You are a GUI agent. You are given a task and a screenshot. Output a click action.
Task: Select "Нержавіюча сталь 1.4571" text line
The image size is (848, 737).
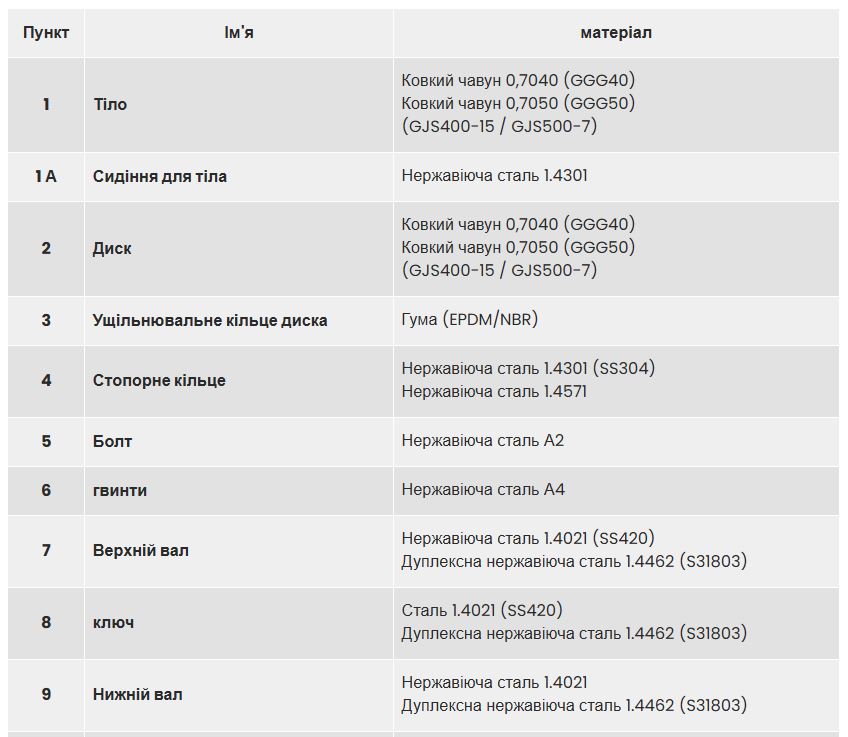point(494,392)
